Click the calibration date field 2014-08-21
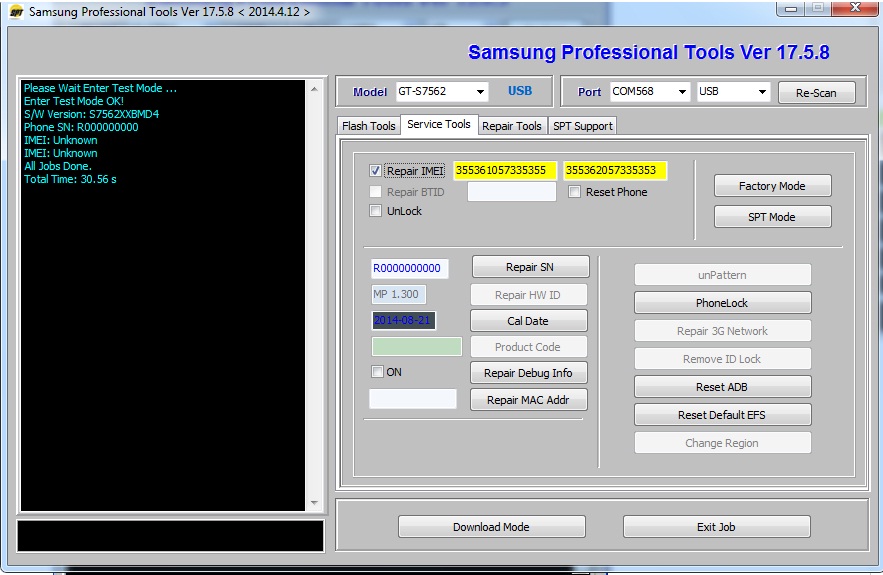Image resolution: width=883 pixels, height=575 pixels. tap(403, 320)
